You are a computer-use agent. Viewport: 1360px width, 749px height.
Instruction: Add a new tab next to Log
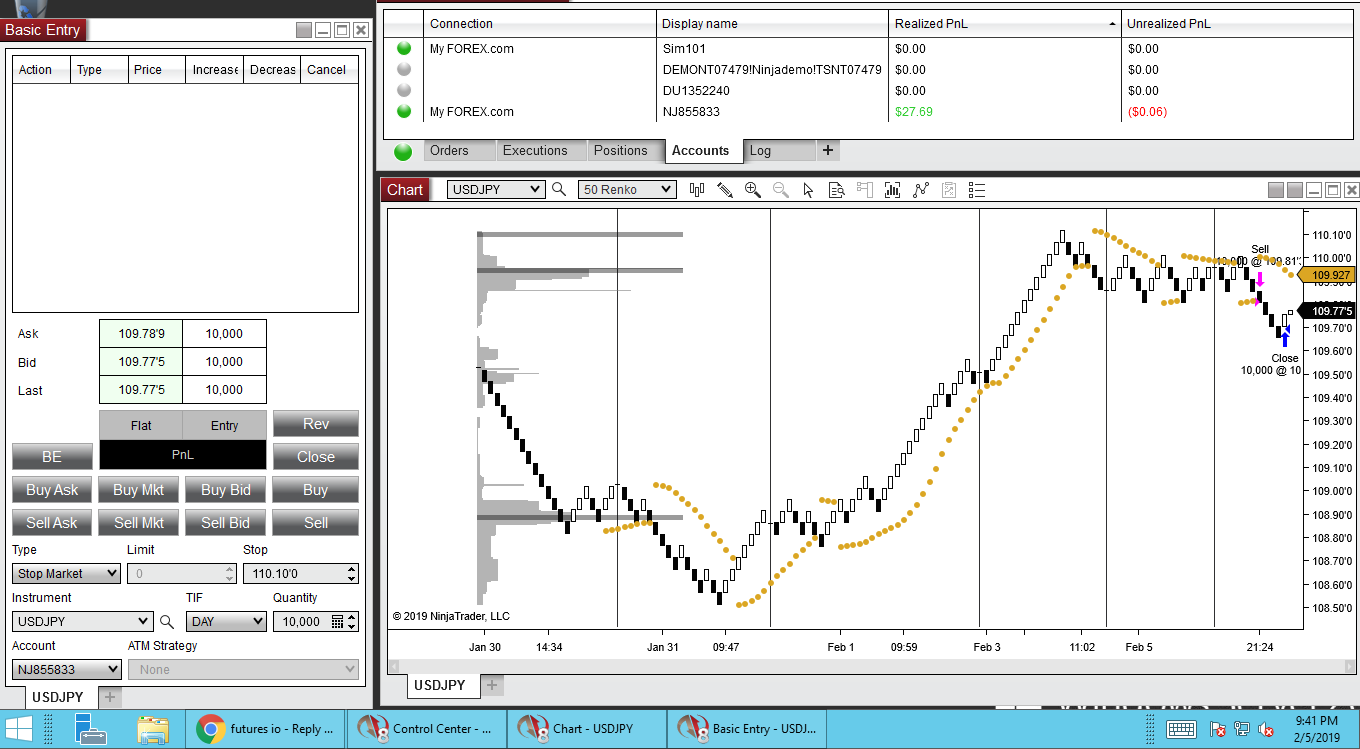[827, 151]
